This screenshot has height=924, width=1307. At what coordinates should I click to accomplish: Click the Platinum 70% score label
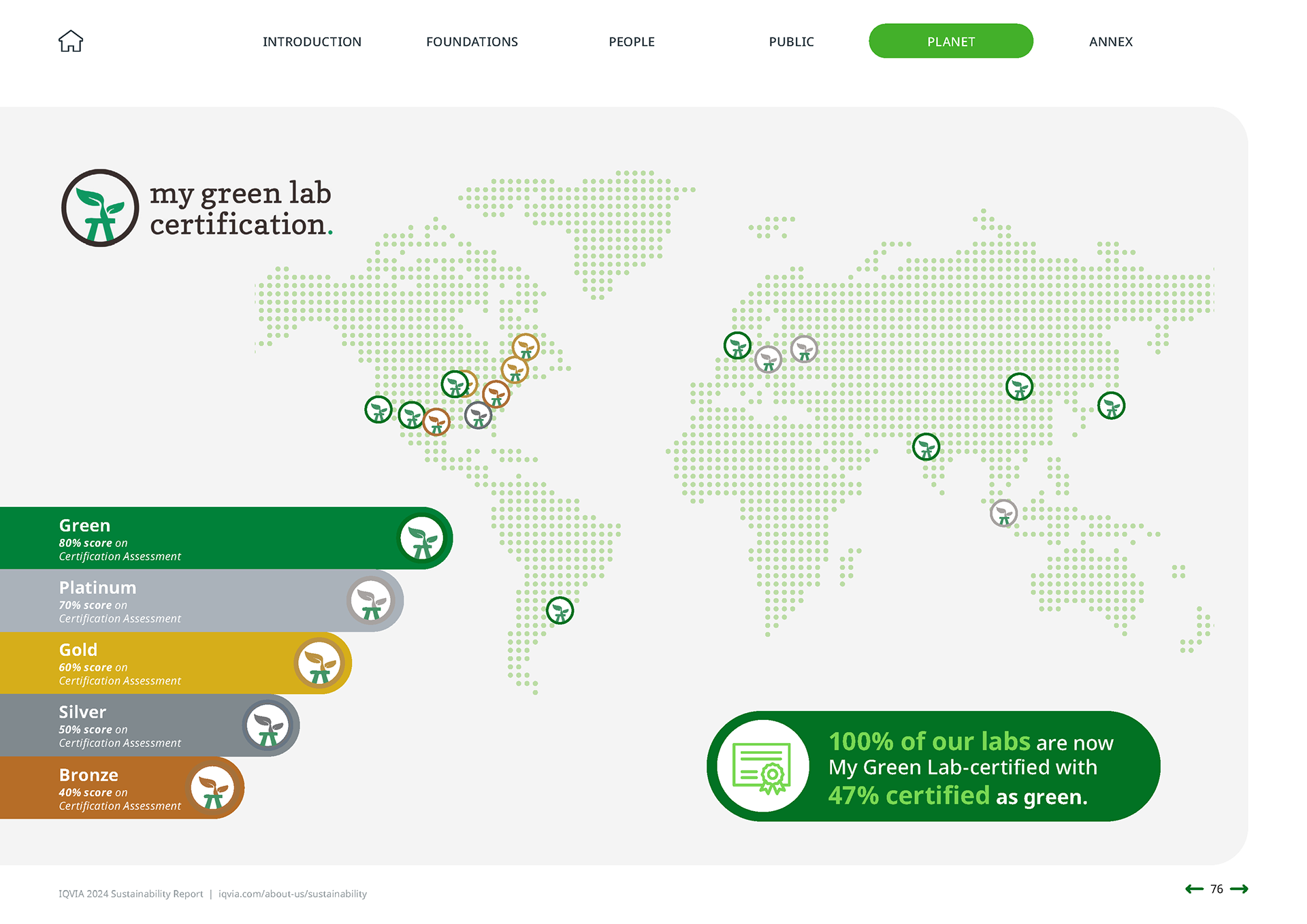coord(120,602)
